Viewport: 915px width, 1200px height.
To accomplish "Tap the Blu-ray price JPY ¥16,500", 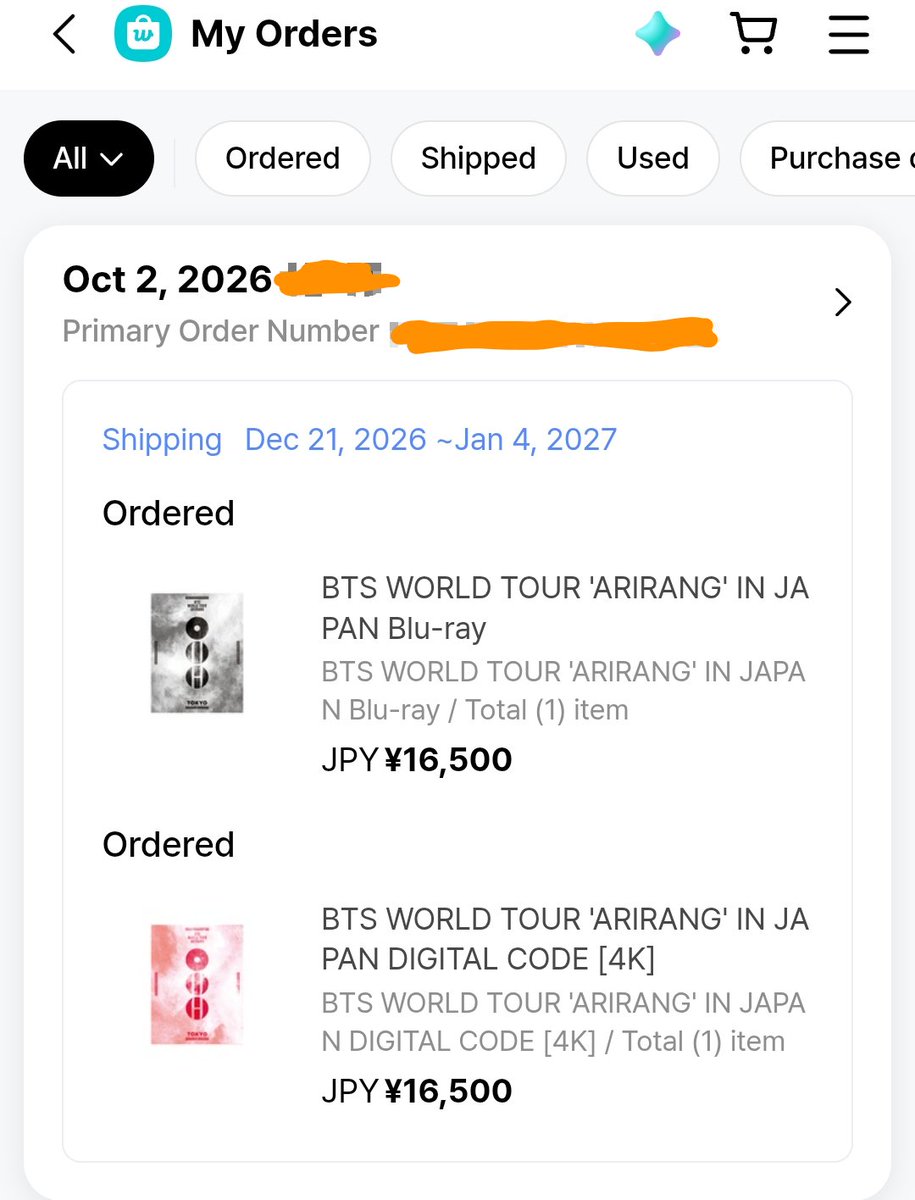I will (417, 760).
